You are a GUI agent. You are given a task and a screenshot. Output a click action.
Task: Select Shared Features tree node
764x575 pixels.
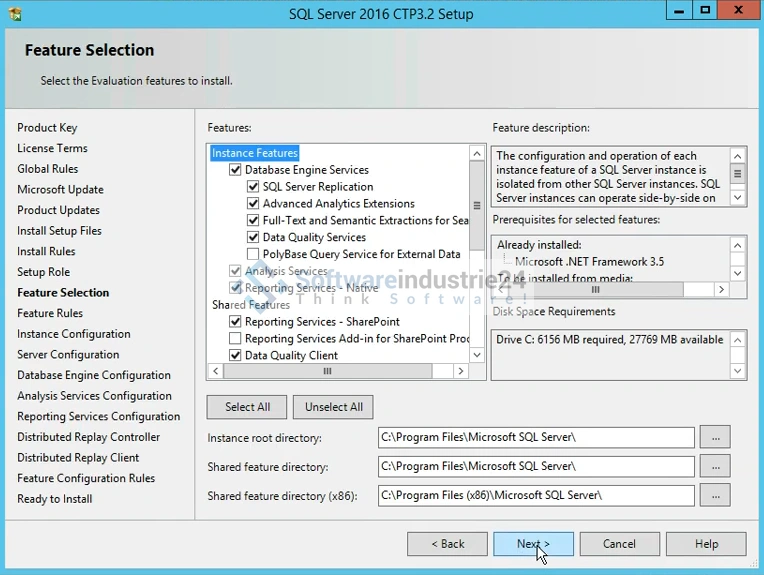tap(251, 305)
